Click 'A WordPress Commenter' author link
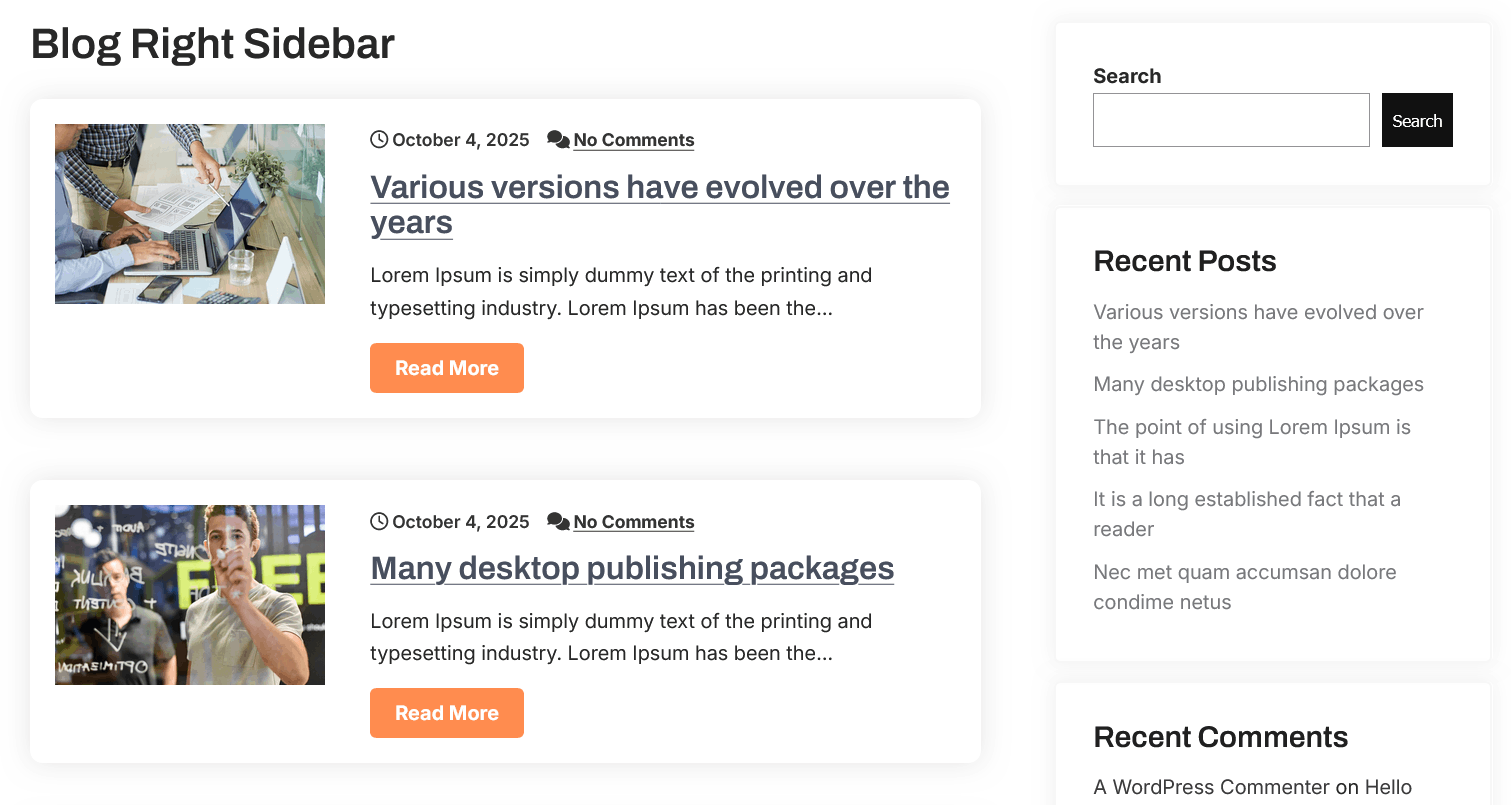This screenshot has width=1511, height=805. click(x=1211, y=788)
